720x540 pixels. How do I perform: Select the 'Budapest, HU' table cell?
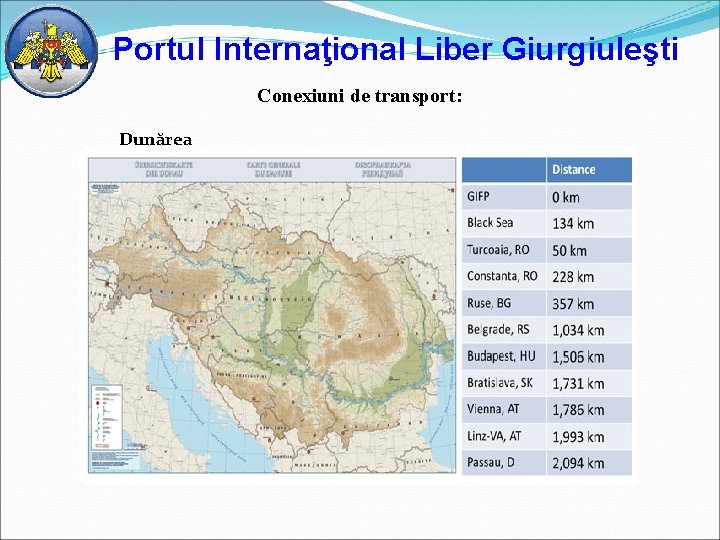tap(504, 357)
